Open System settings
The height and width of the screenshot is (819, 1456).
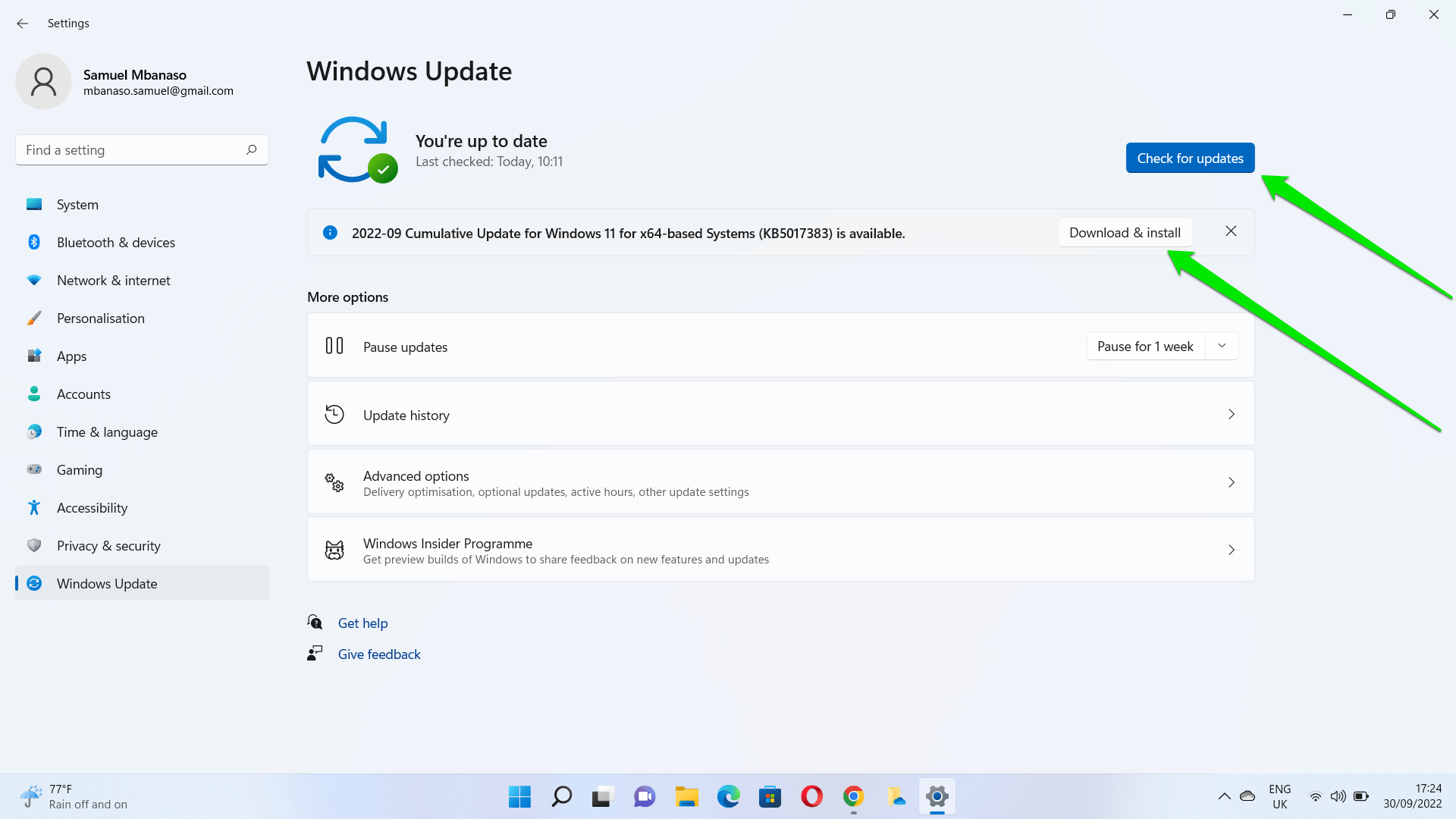[x=142, y=205]
